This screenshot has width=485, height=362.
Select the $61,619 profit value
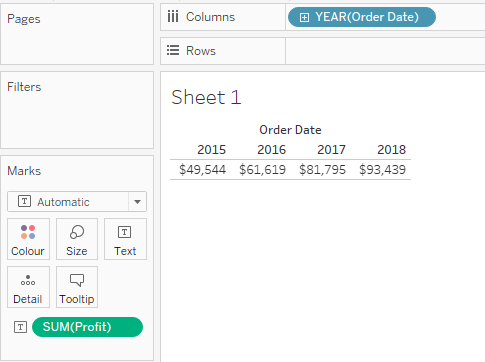click(x=263, y=170)
